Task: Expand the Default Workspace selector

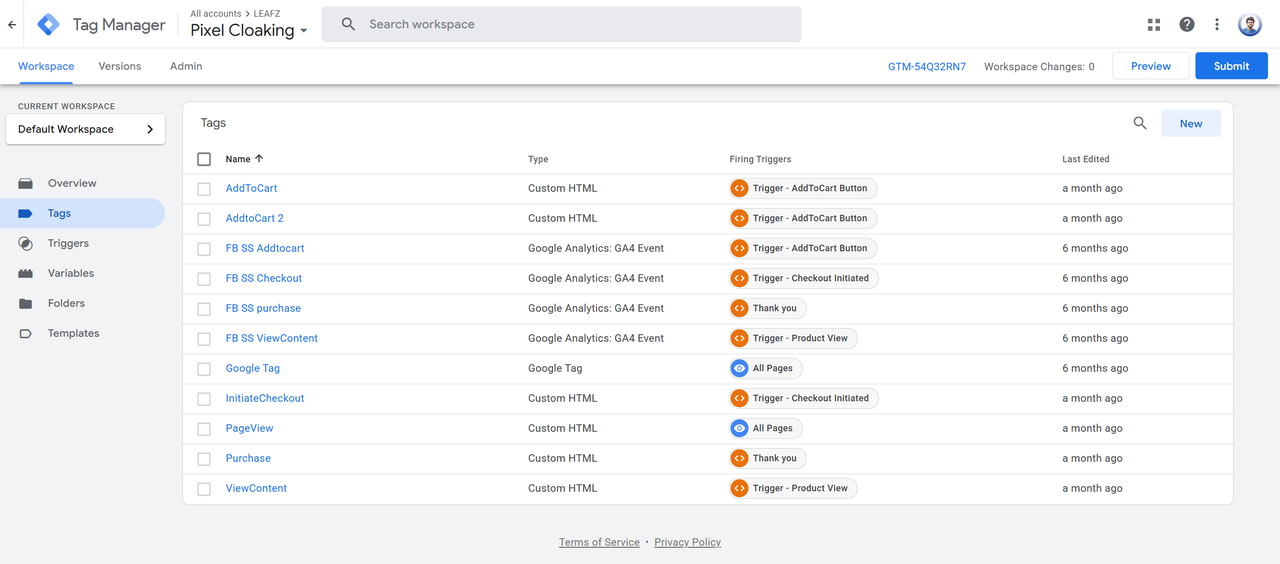Action: [x=85, y=129]
